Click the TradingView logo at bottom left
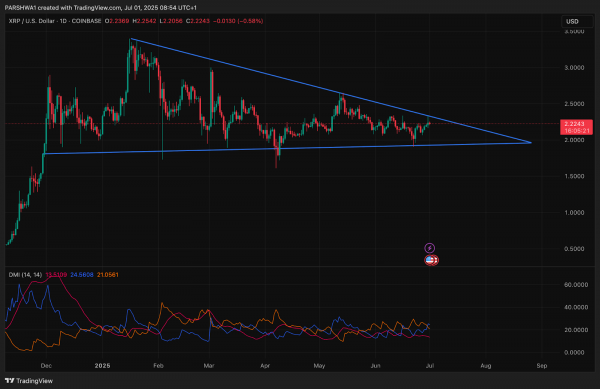The width and height of the screenshot is (600, 389). (29, 381)
